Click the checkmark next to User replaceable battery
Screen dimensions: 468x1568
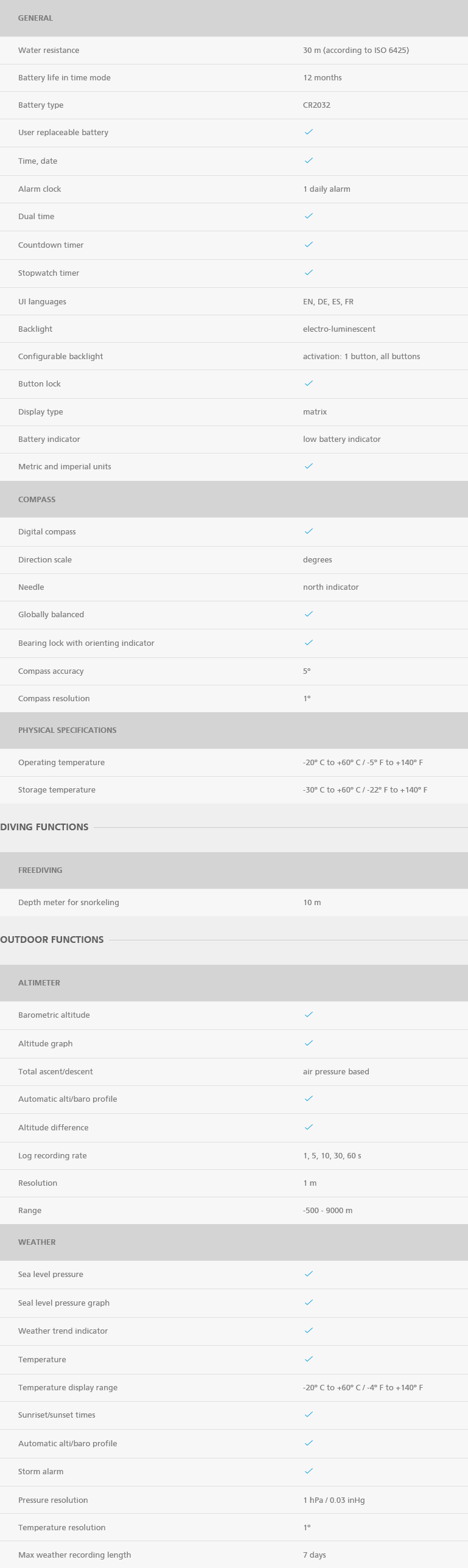[309, 132]
